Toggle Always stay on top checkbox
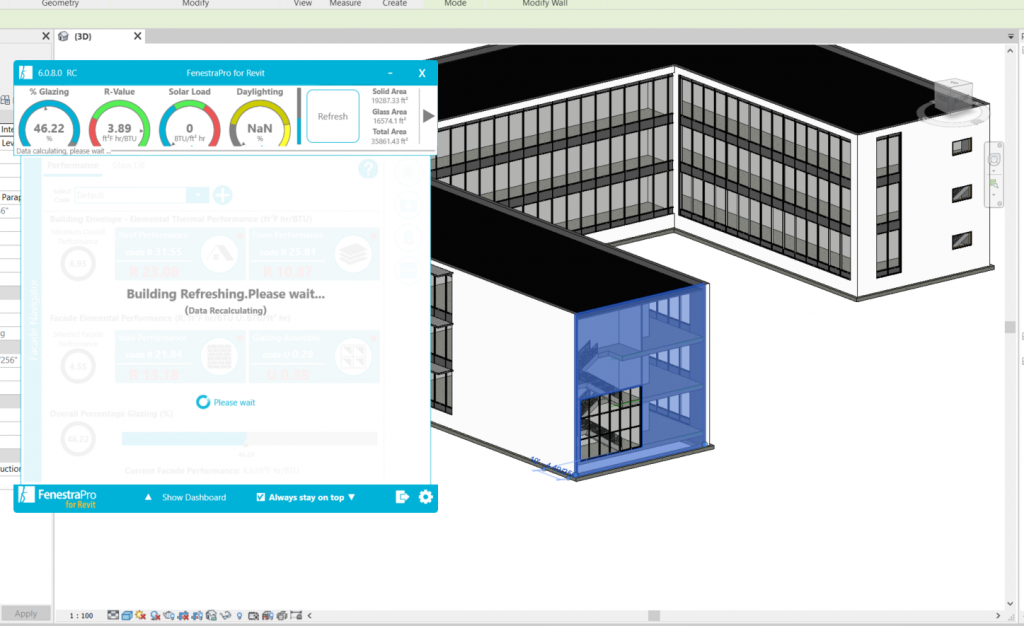Viewport: 1024px width, 626px height. [261, 497]
